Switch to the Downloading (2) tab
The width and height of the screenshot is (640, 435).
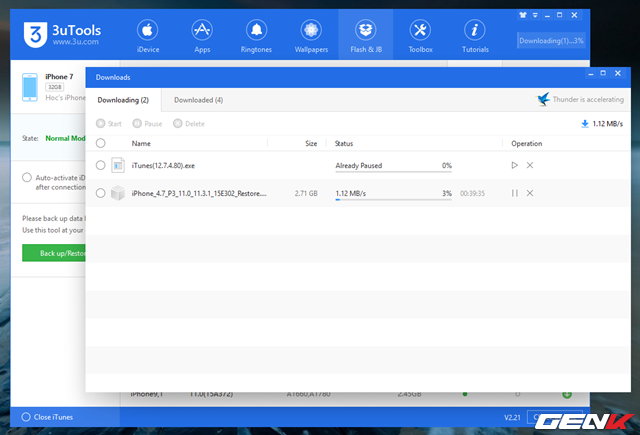click(x=123, y=100)
